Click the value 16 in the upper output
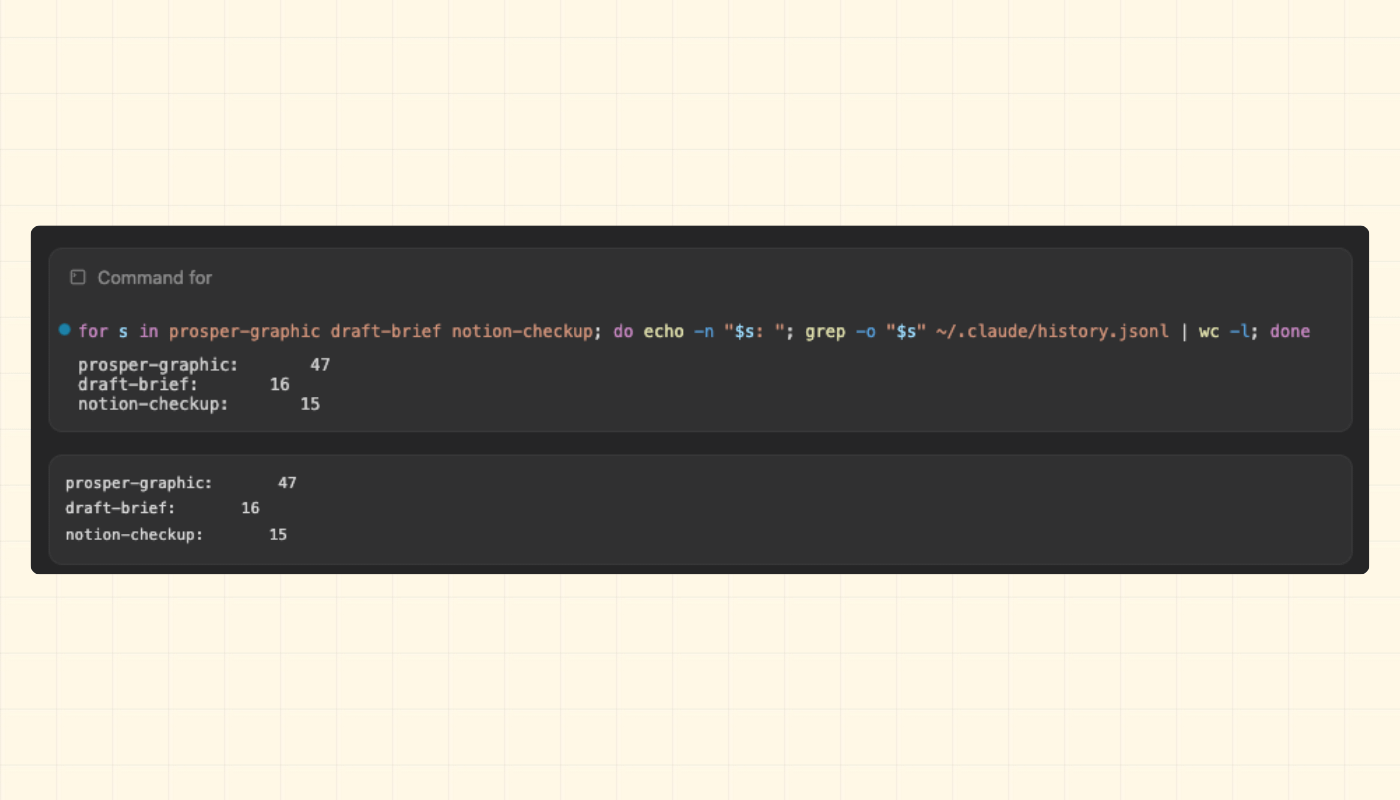 point(280,385)
